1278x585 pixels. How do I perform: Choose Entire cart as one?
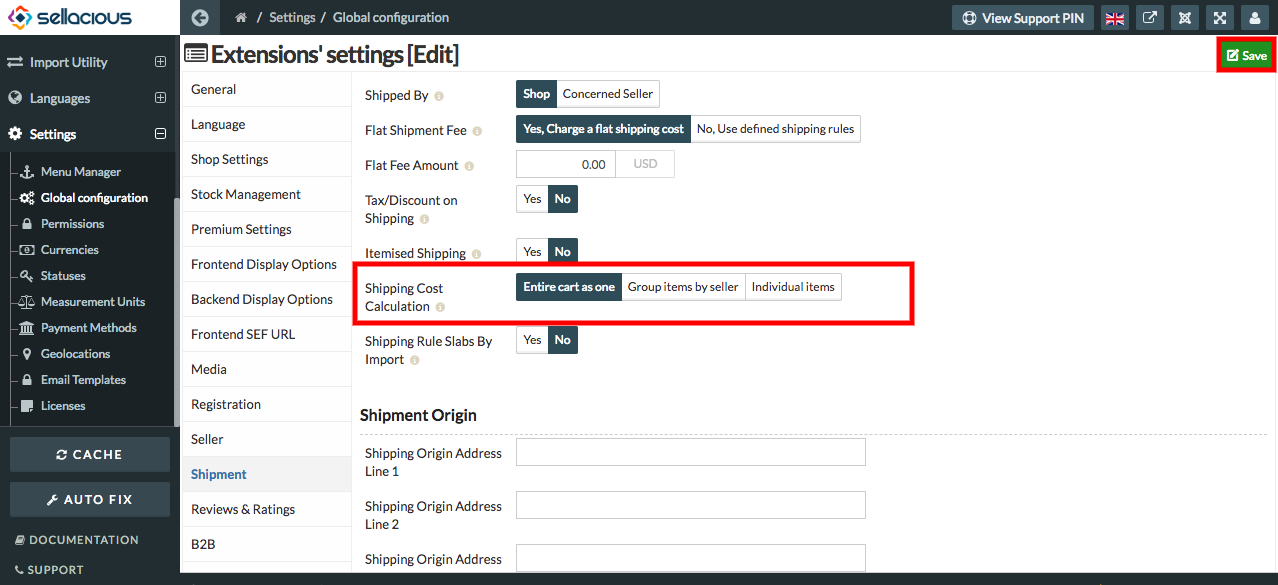point(569,287)
